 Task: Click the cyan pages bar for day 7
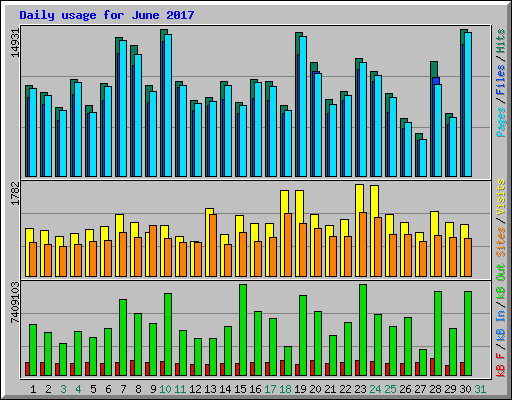point(123,108)
